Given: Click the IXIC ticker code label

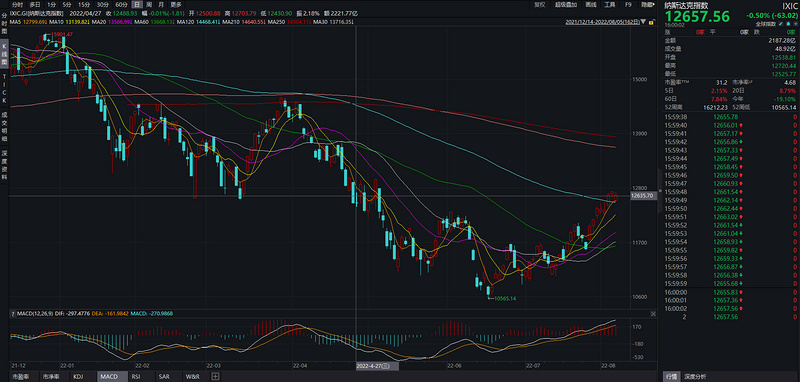Looking at the screenshot, I should (x=789, y=6).
